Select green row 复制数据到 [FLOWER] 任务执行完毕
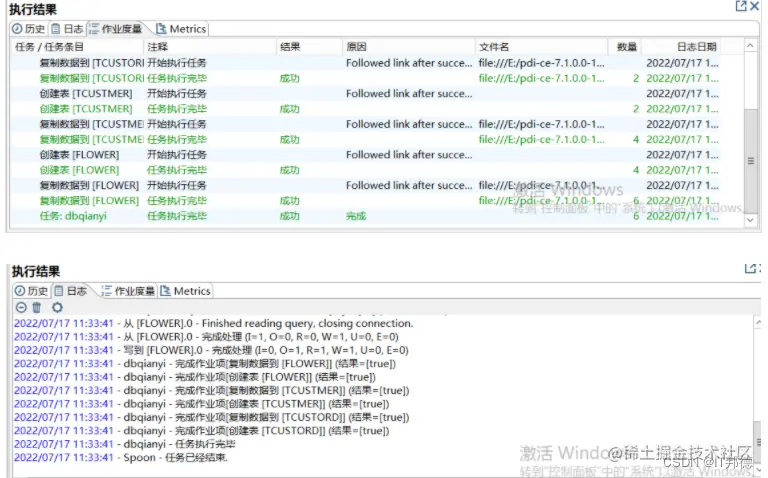 point(377,201)
